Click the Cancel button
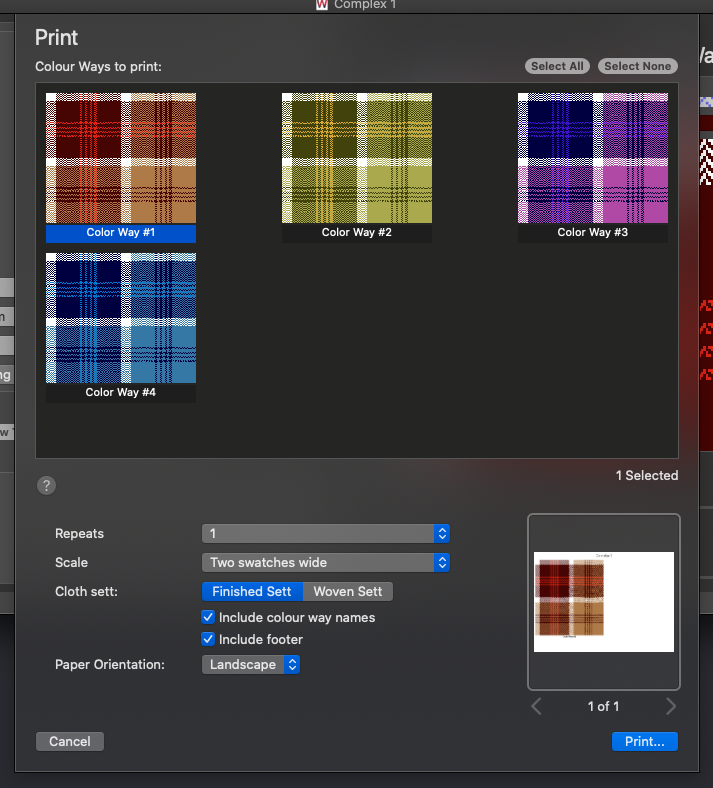Image resolution: width=713 pixels, height=788 pixels. [x=70, y=742]
